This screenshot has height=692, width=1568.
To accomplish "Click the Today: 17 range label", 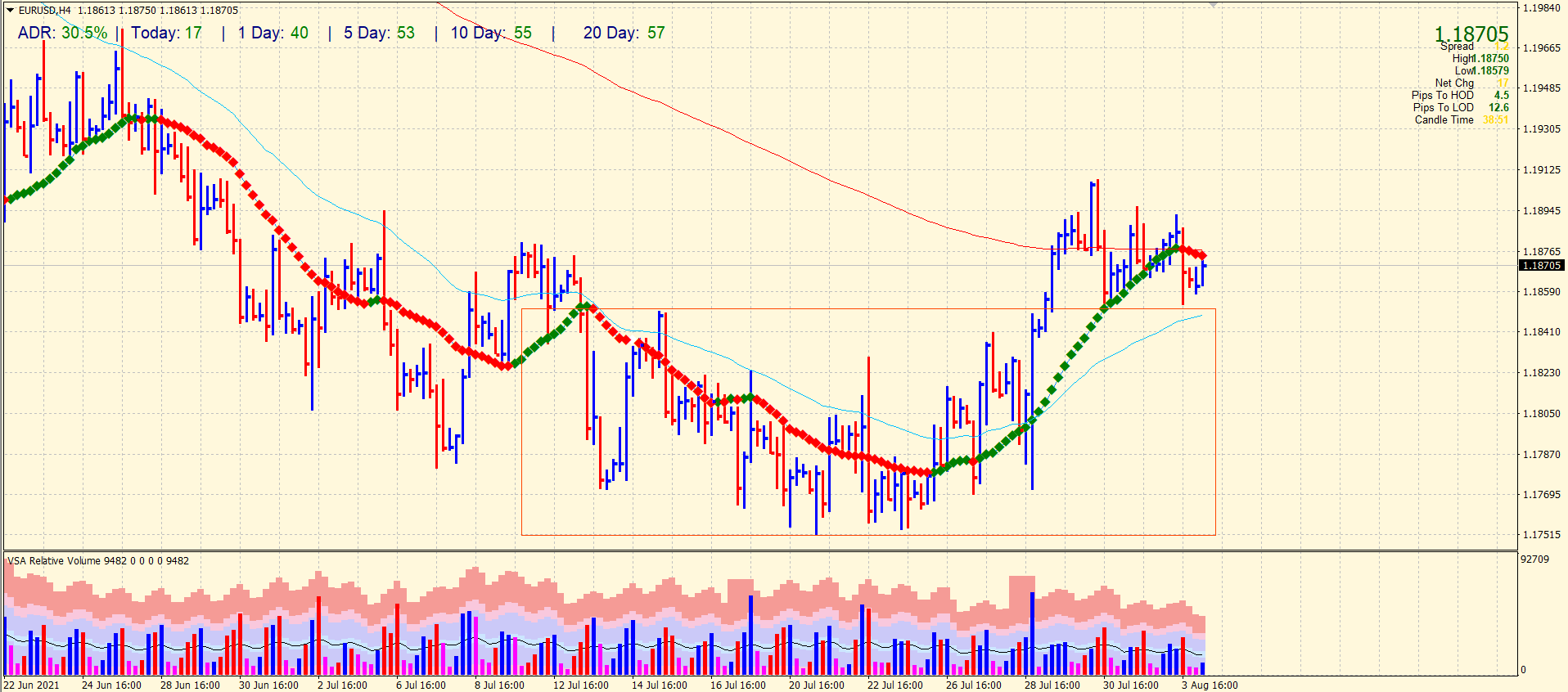I will [x=166, y=33].
